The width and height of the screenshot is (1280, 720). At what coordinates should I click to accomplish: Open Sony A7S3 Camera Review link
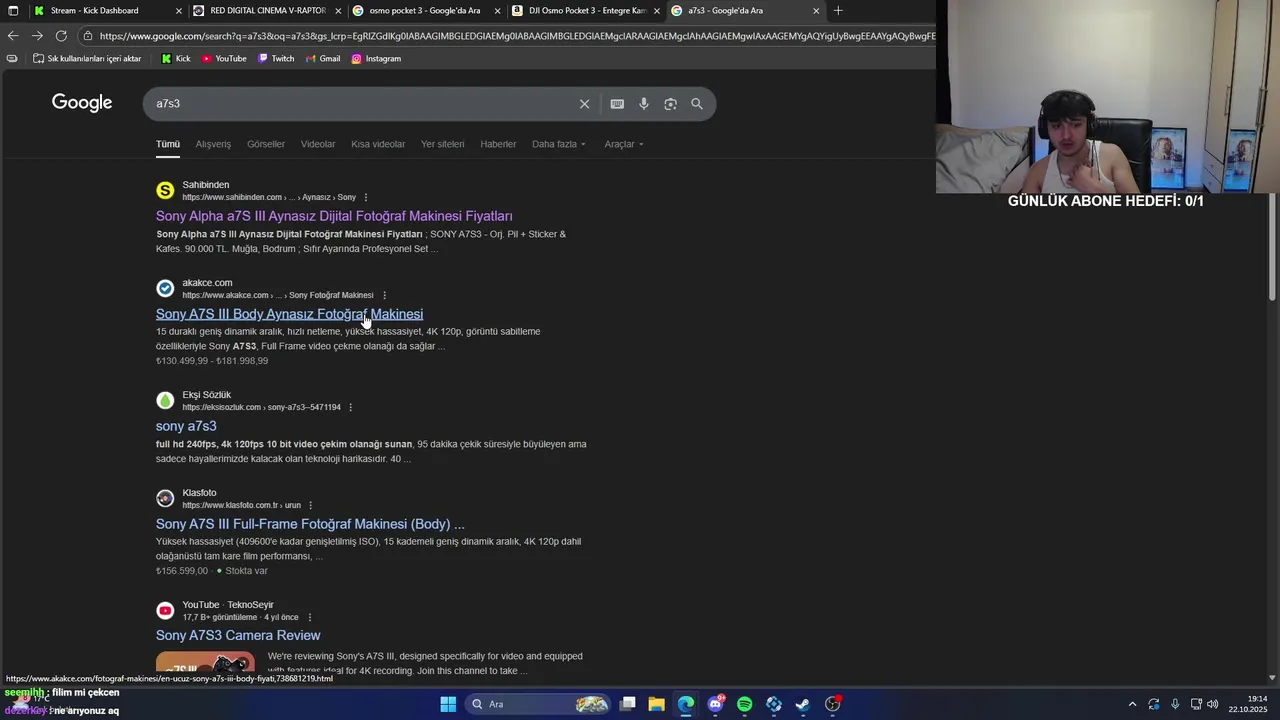[x=238, y=635]
